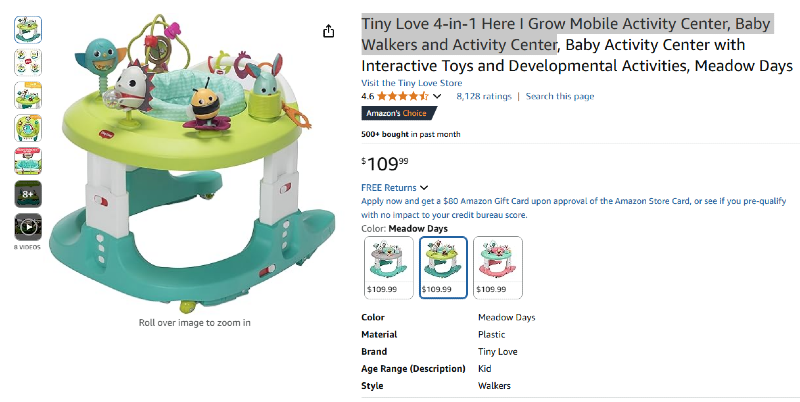Screen dimensions: 800x402
Task: View the fourth product image thumbnail
Action: (x=28, y=128)
